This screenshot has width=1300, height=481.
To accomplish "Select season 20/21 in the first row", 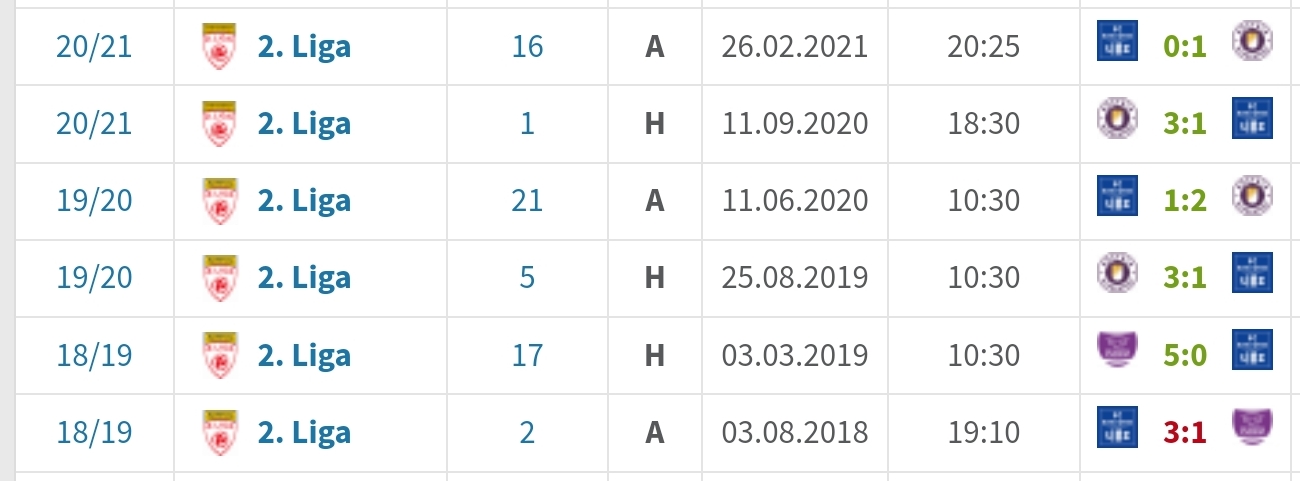I will pyautogui.click(x=94, y=47).
